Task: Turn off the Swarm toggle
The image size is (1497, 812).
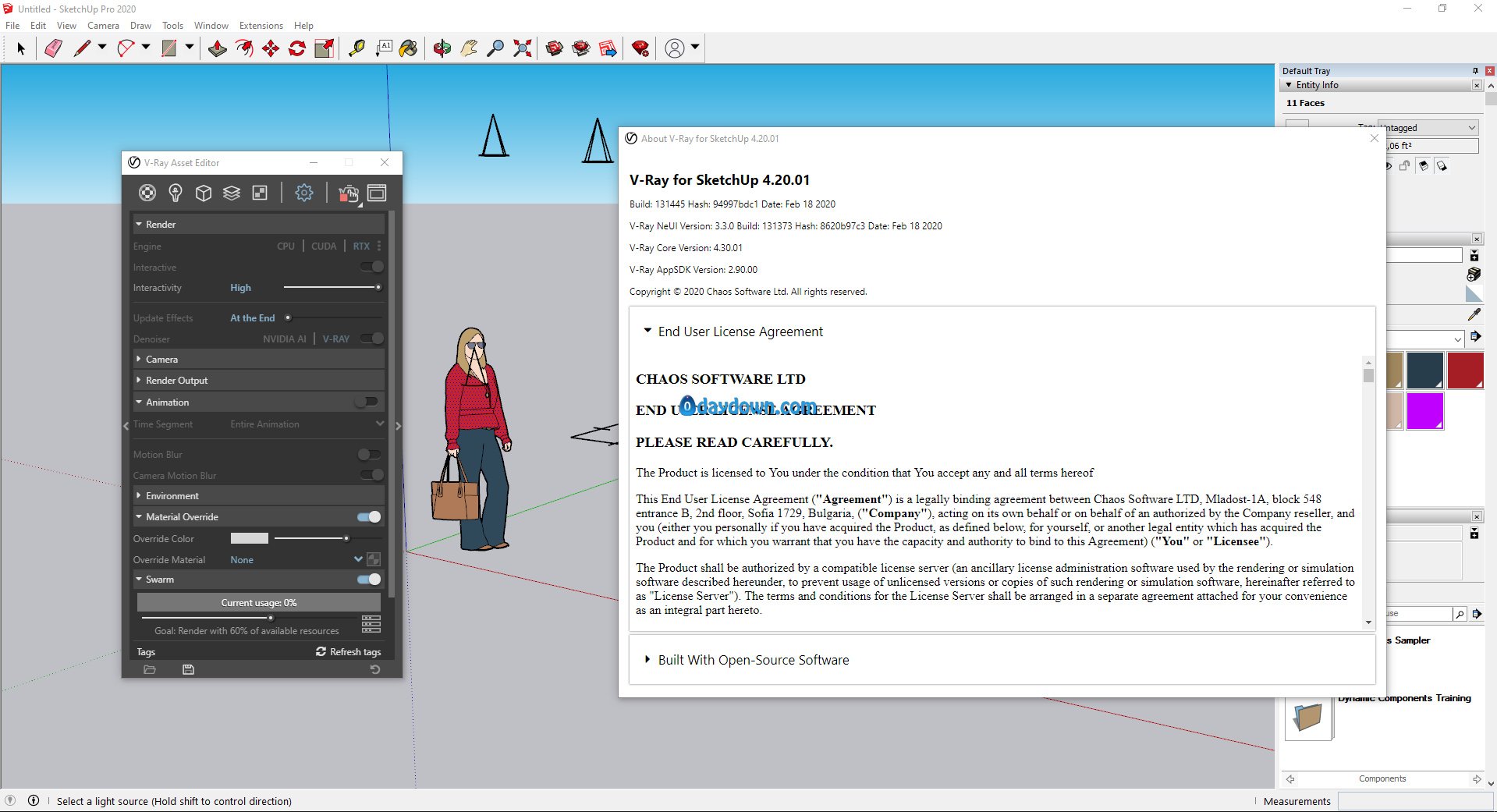Action: (369, 580)
